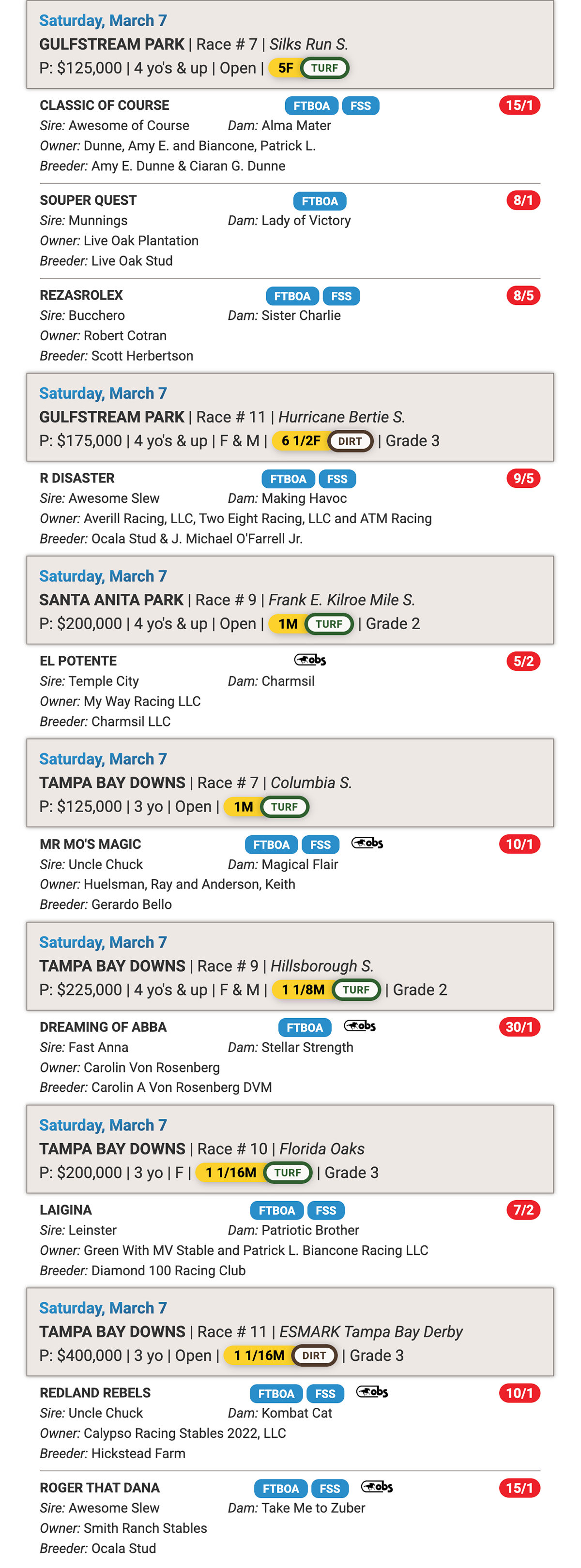The width and height of the screenshot is (581, 1568).
Task: Select the 30/1 odds for Dreaming of Abba
Action: [x=520, y=1027]
